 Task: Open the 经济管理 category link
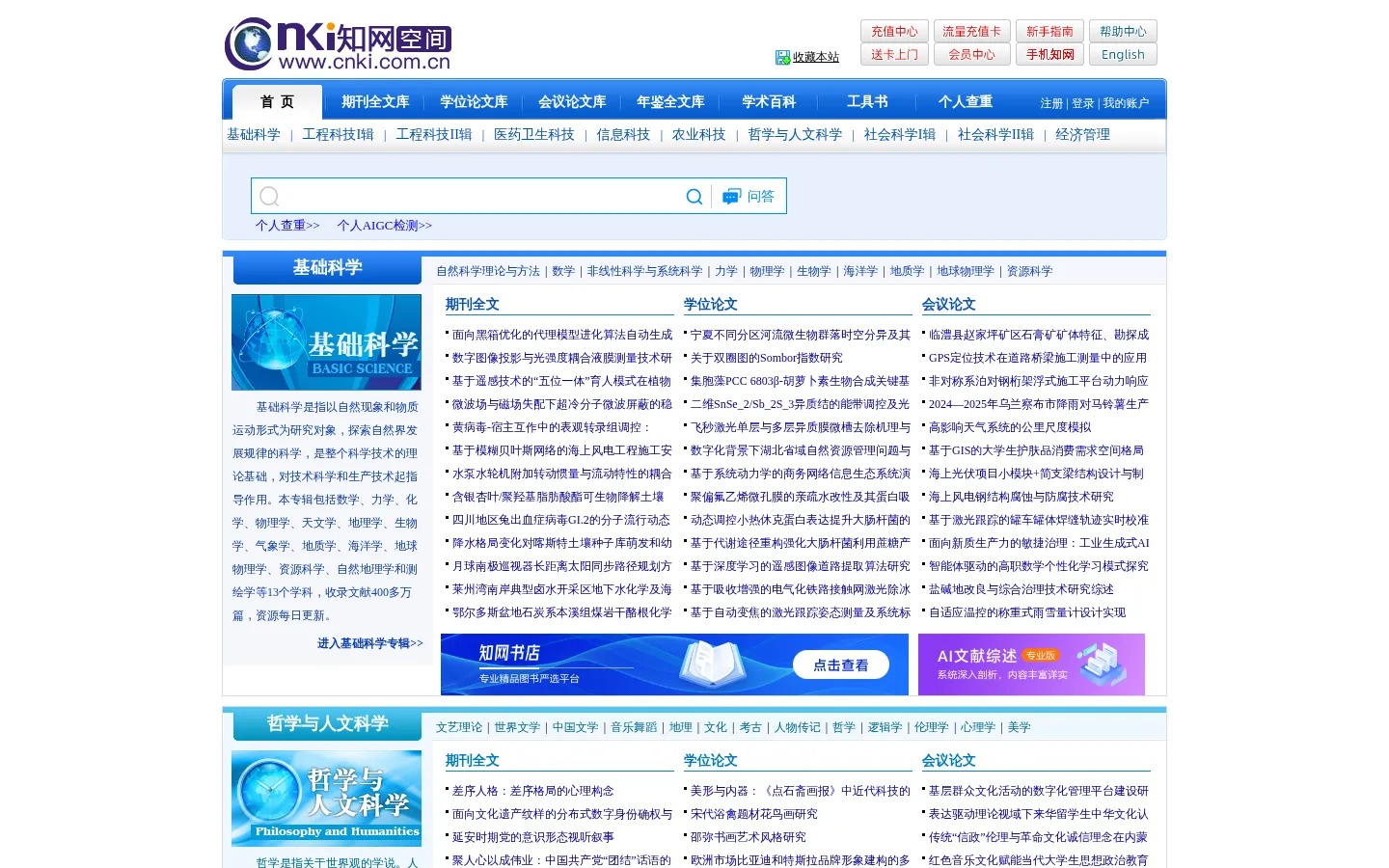[1082, 135]
